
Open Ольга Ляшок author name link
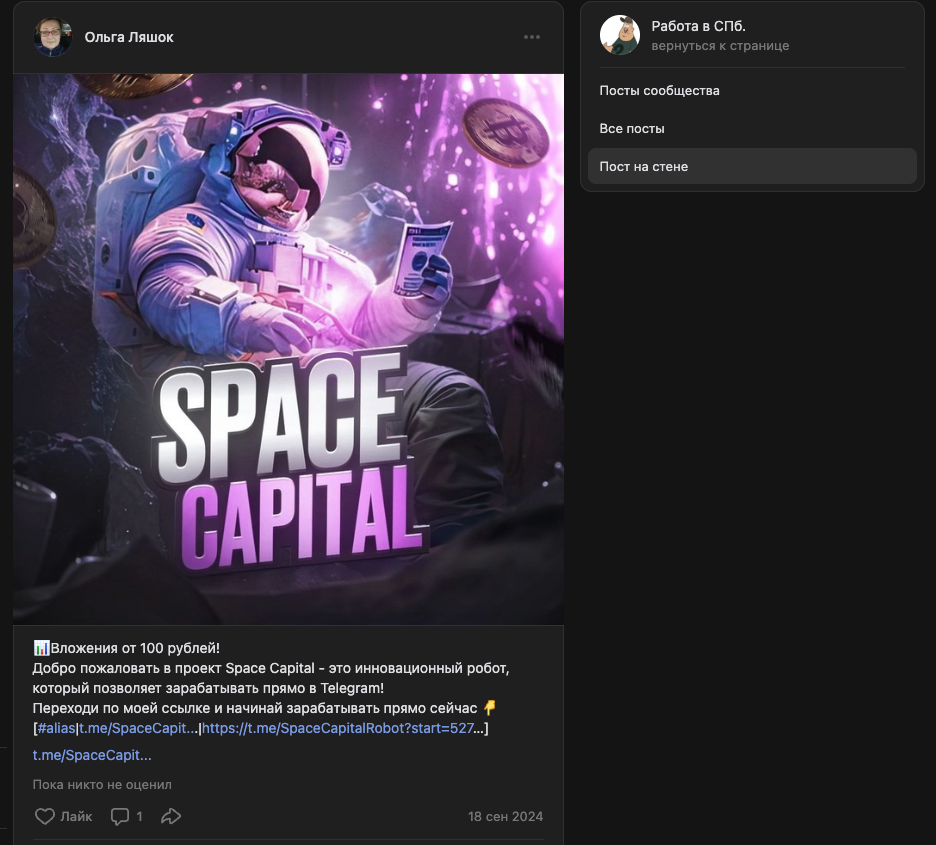[x=129, y=37]
